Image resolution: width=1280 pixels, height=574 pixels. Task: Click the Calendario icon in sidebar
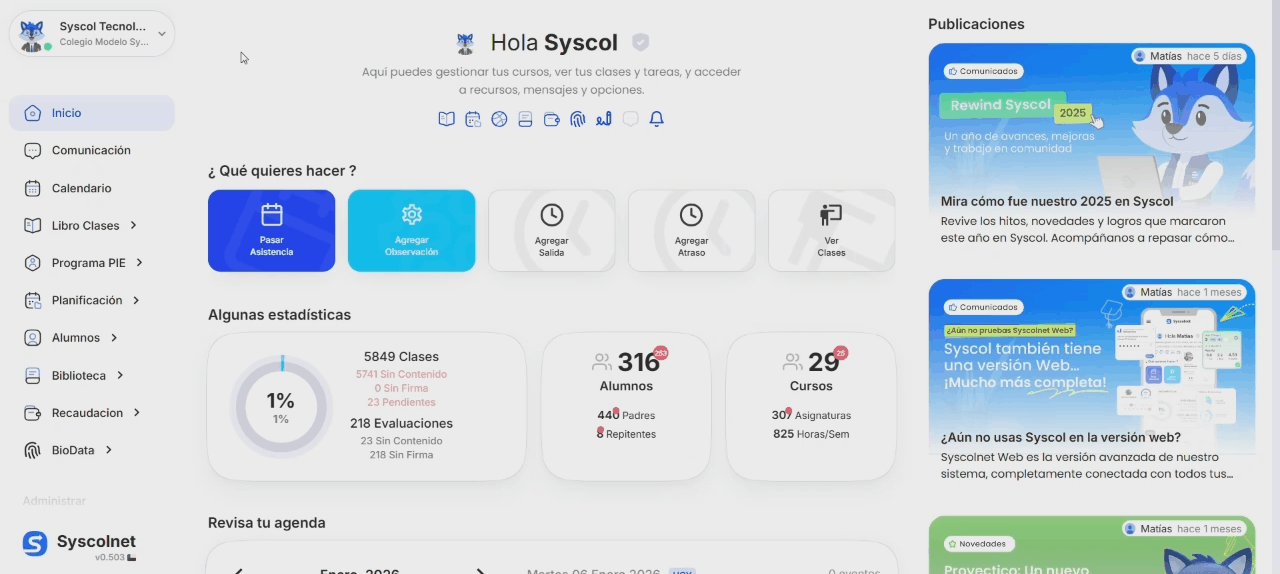click(33, 188)
